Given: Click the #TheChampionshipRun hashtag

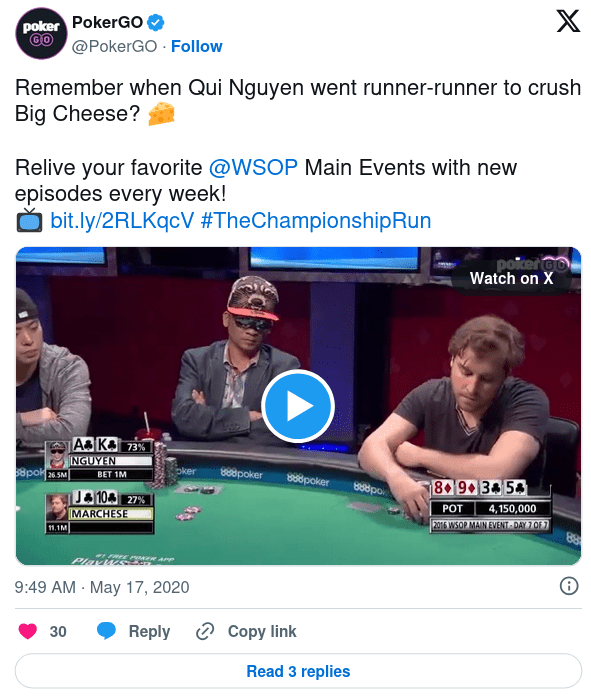Looking at the screenshot, I should (316, 221).
